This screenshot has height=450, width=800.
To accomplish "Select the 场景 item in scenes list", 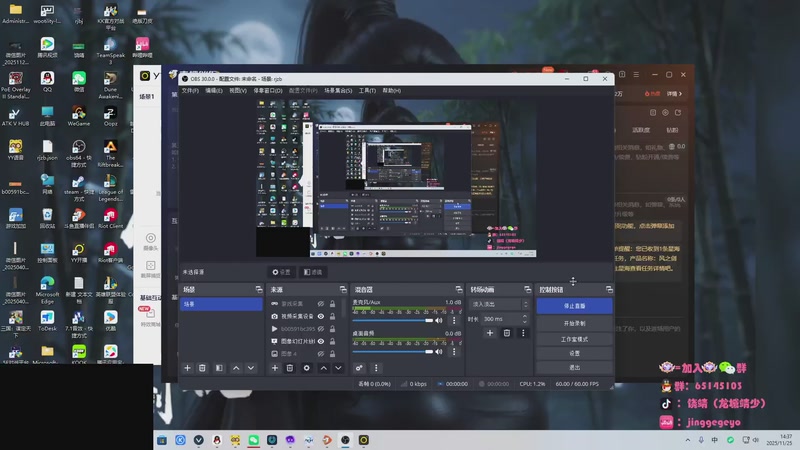I will tap(221, 304).
